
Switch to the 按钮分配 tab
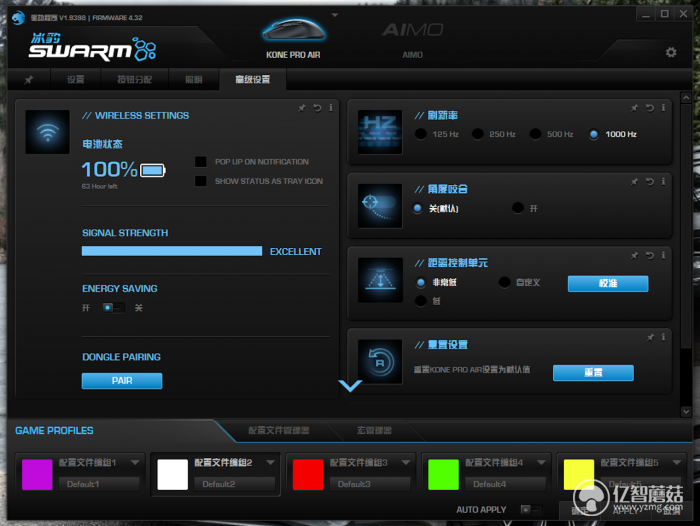(x=134, y=79)
